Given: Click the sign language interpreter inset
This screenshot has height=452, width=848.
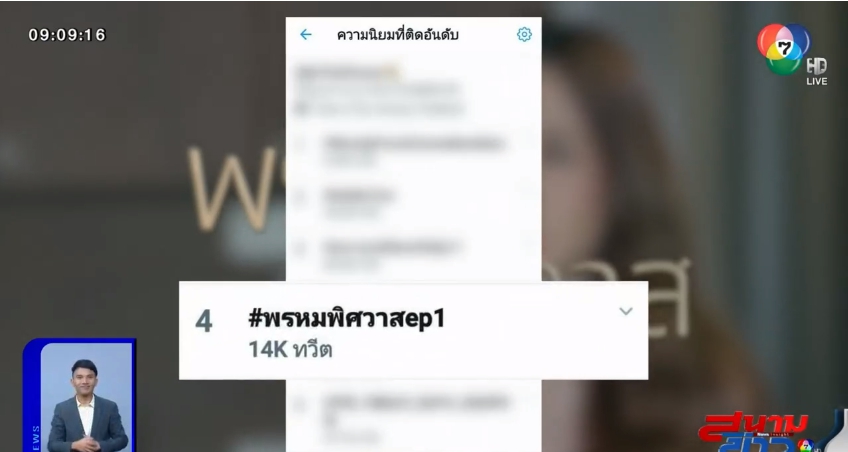Looking at the screenshot, I should 80,396.
